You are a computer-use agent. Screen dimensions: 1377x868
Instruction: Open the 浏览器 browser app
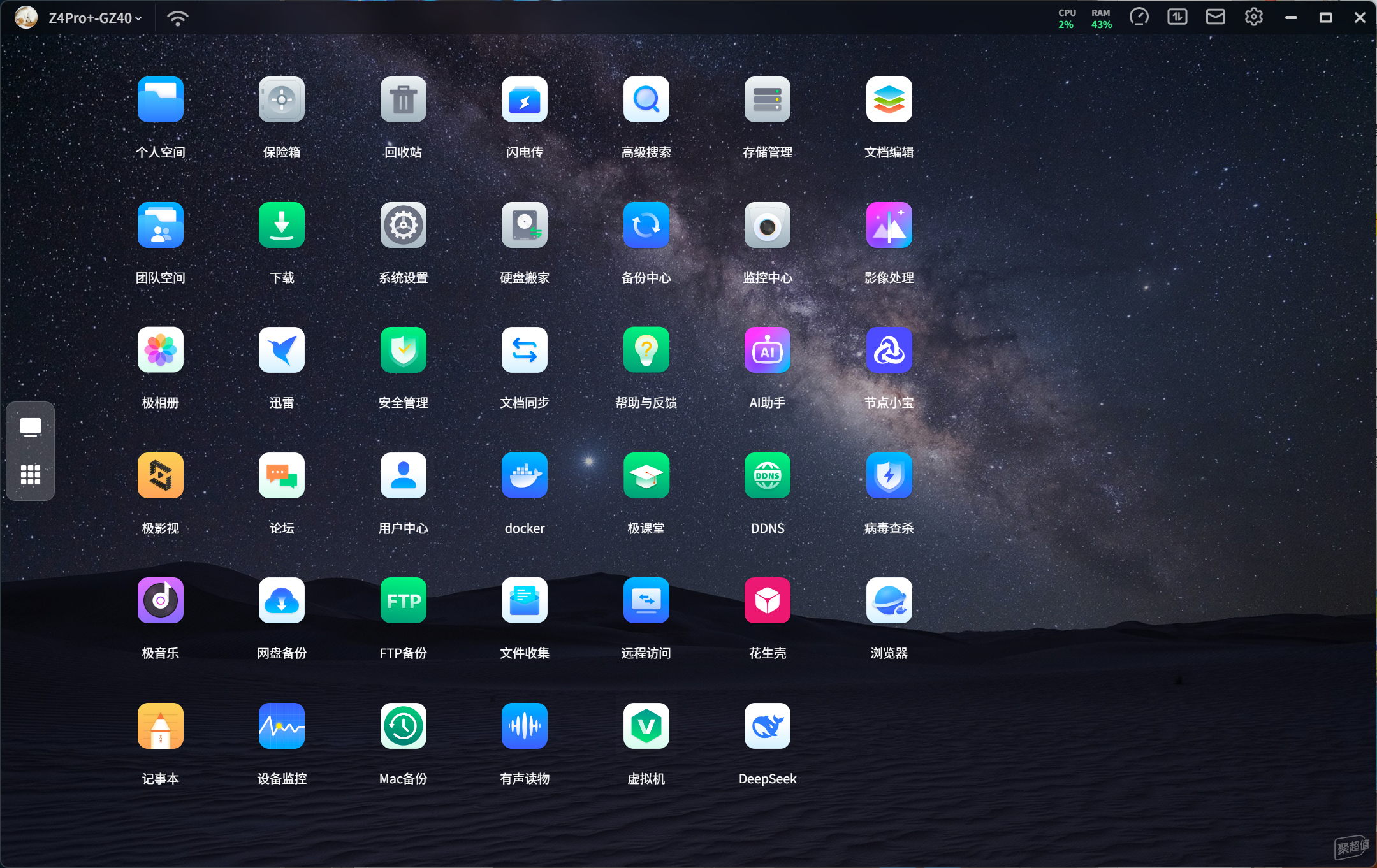coord(889,601)
